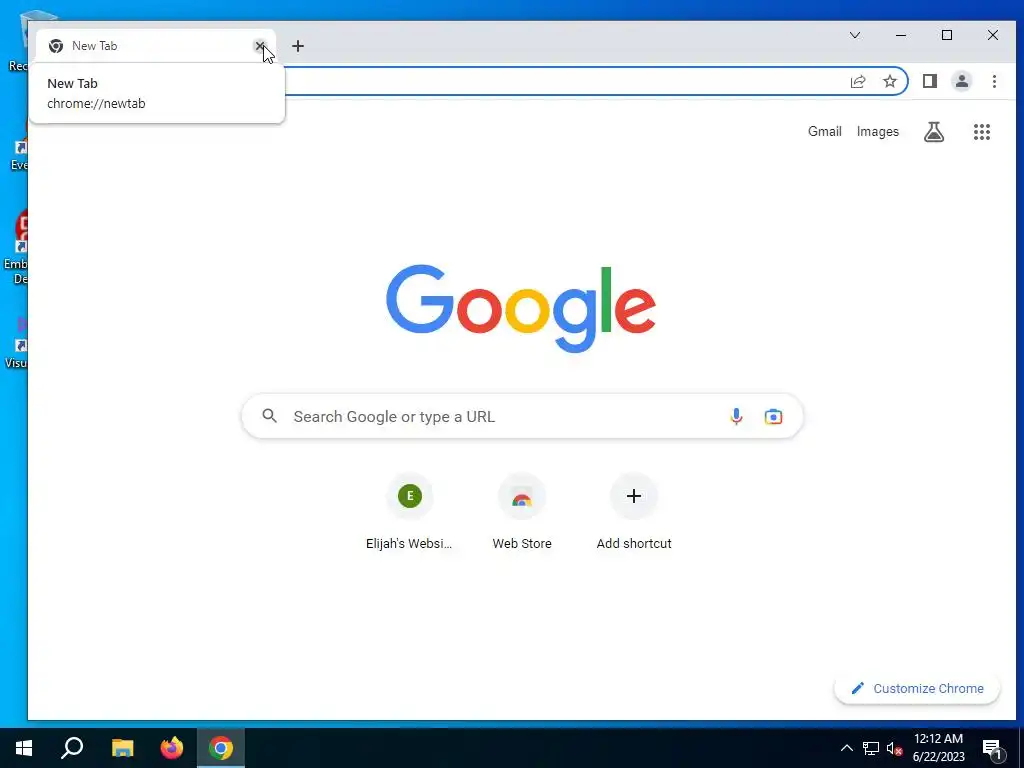
Task: Open the Windows Start menu
Action: pyautogui.click(x=24, y=748)
